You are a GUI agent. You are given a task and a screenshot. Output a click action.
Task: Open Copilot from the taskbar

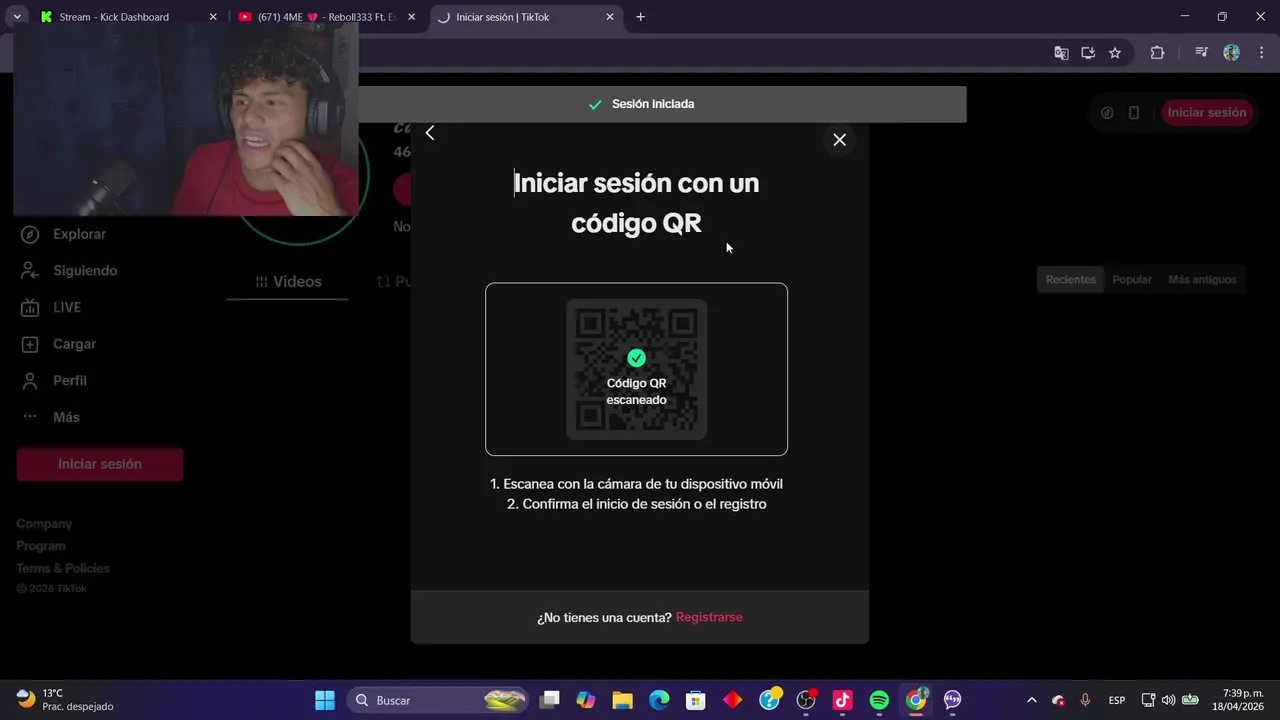pyautogui.click(x=586, y=700)
